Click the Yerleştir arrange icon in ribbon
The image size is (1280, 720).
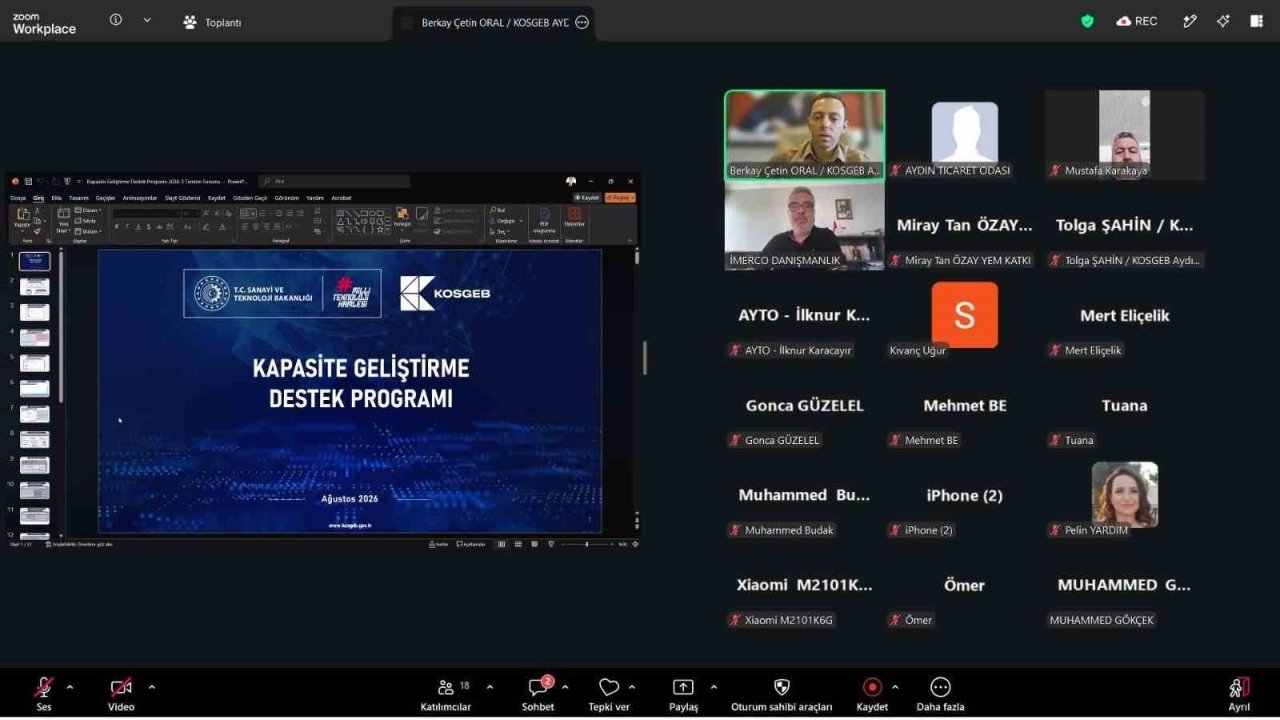pos(402,217)
